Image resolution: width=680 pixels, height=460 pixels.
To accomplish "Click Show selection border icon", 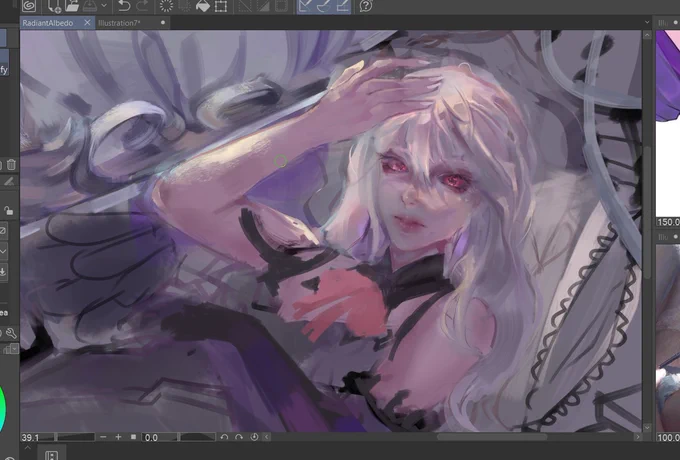I will coord(281,6).
